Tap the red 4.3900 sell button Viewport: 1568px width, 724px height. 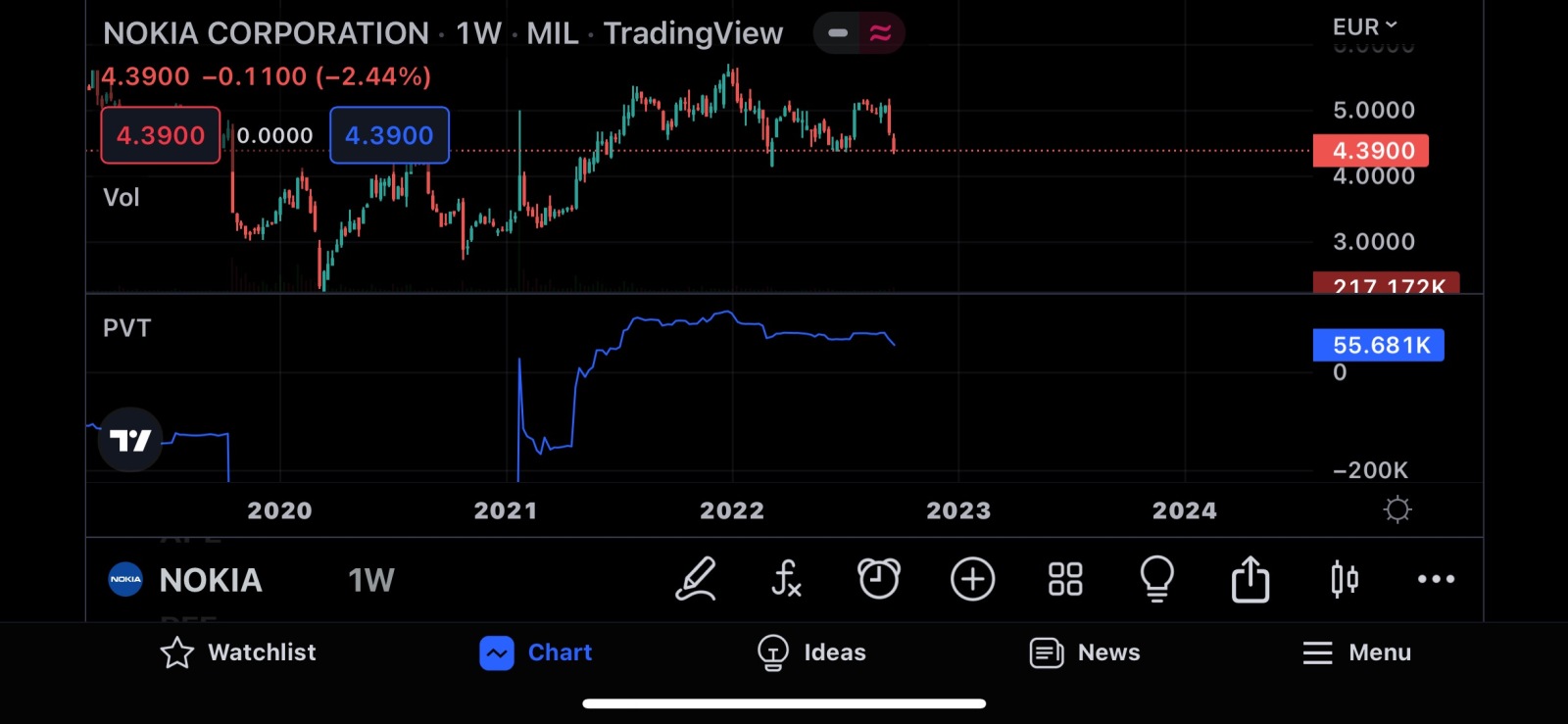pyautogui.click(x=161, y=135)
